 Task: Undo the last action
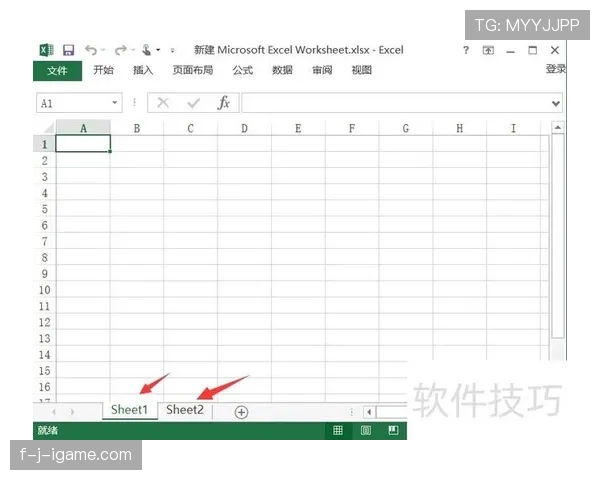click(x=91, y=50)
